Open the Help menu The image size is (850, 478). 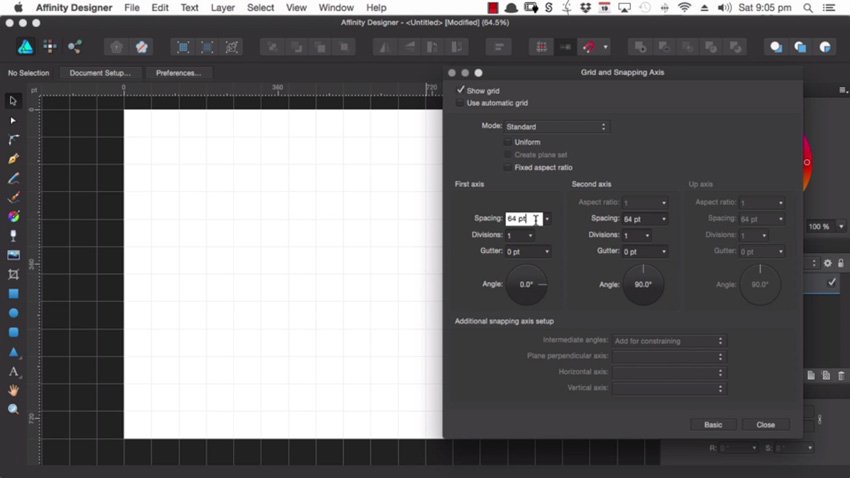[x=376, y=8]
